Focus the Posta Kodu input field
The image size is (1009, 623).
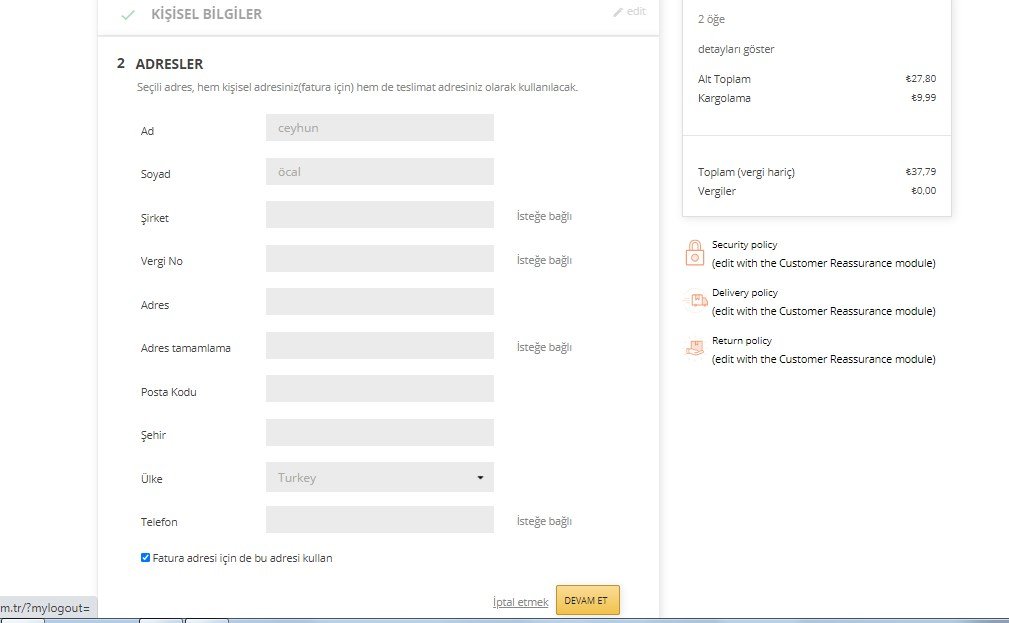(x=380, y=389)
